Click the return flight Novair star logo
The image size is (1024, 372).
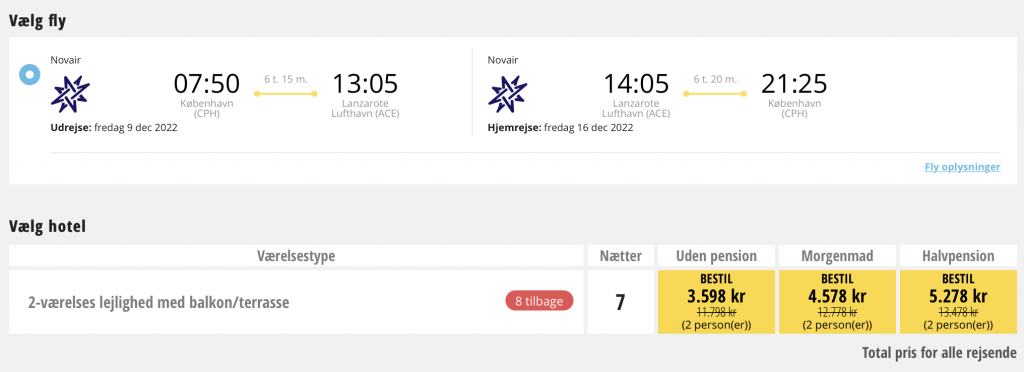click(x=507, y=94)
